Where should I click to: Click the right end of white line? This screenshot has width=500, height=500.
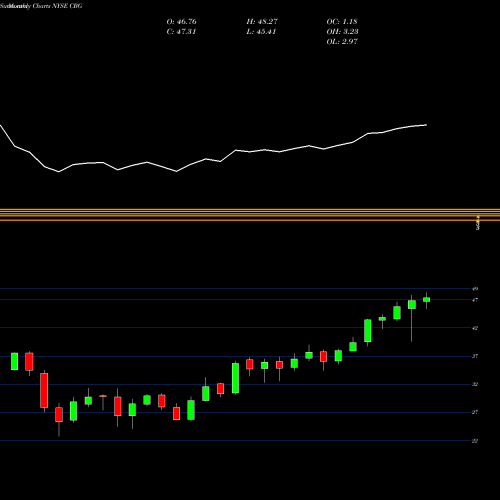pyautogui.click(x=427, y=125)
